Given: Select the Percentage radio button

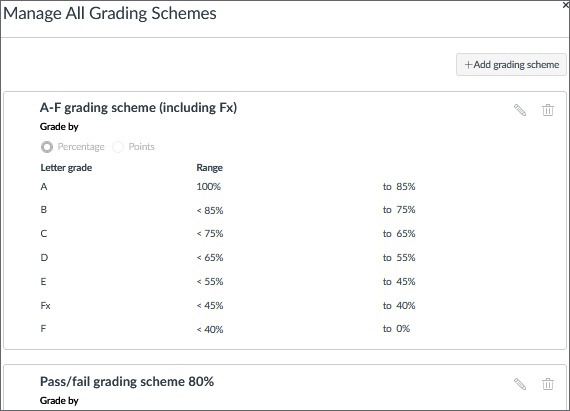Looking at the screenshot, I should coord(47,147).
